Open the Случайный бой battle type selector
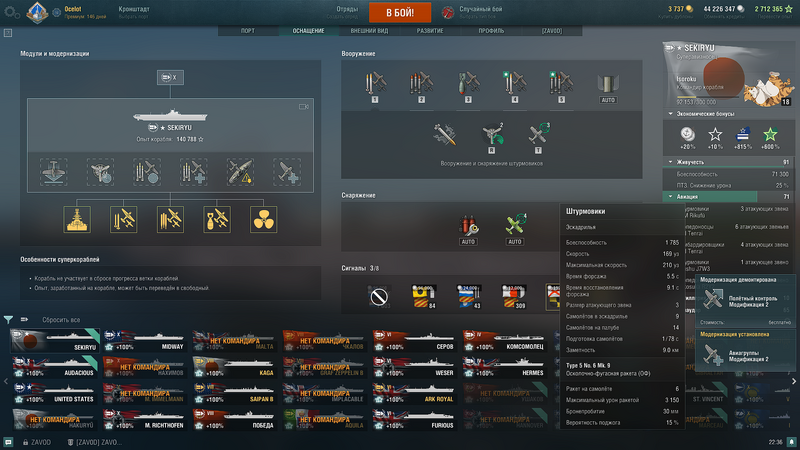Viewport: 800px width, 450px height. click(472, 12)
